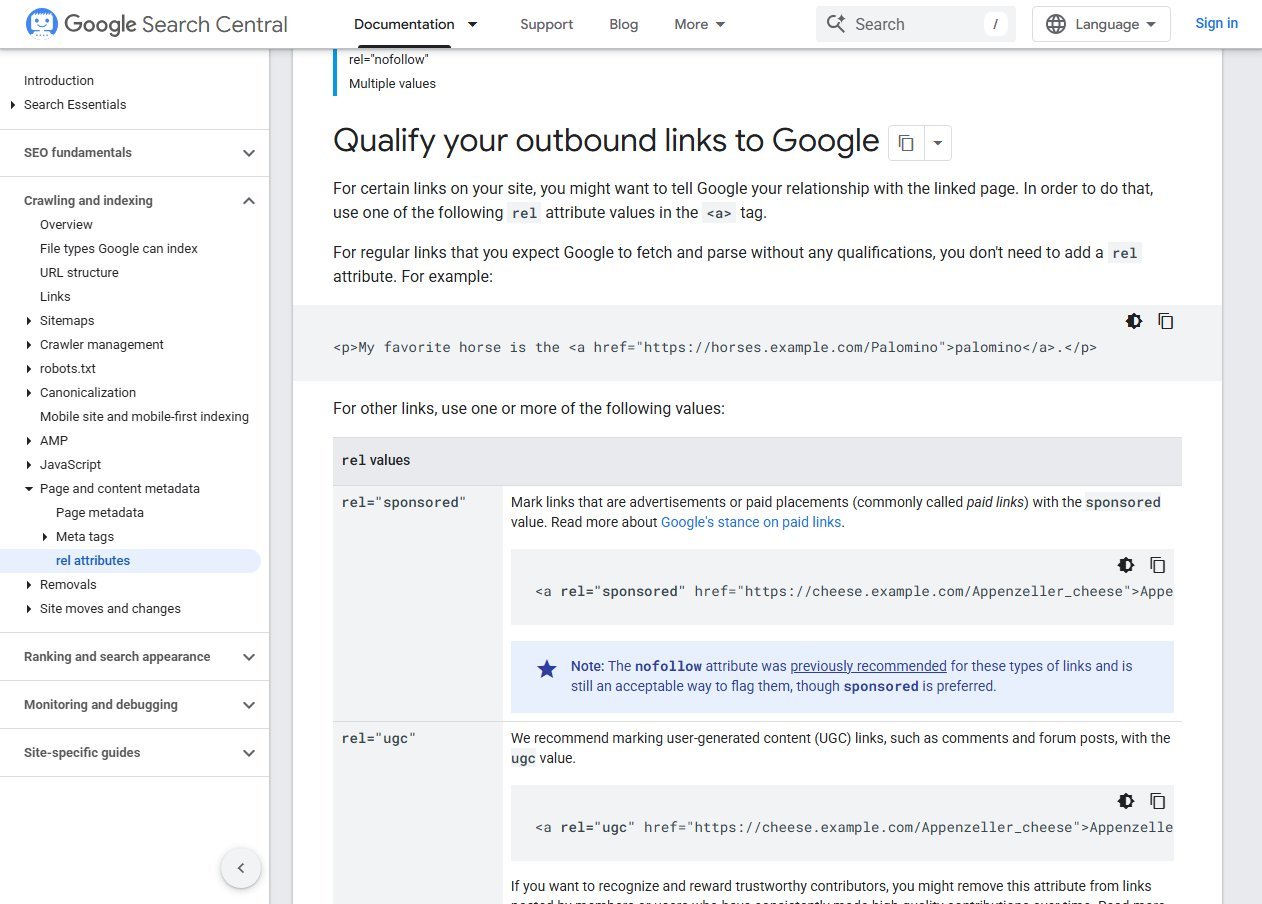Open the previously recommended link
This screenshot has height=904, width=1262.
pos(868,666)
